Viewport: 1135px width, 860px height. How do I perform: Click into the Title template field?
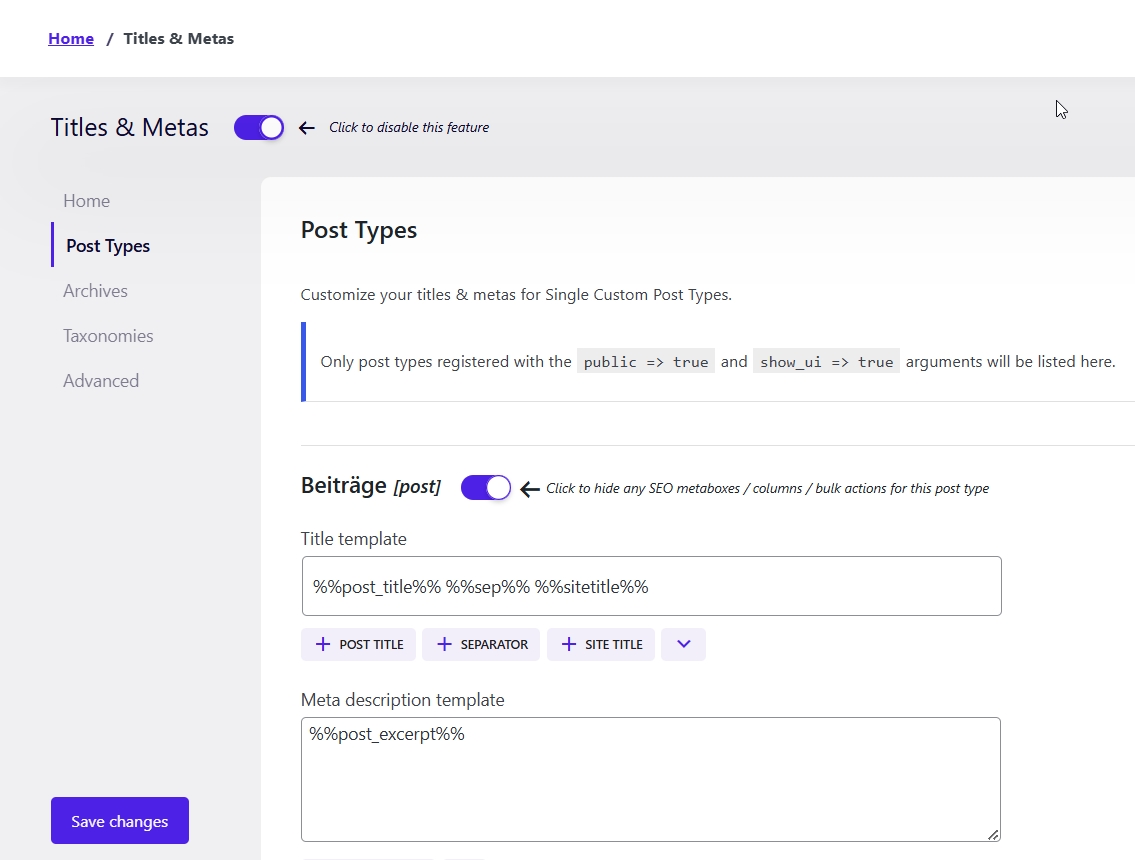[x=650, y=586]
